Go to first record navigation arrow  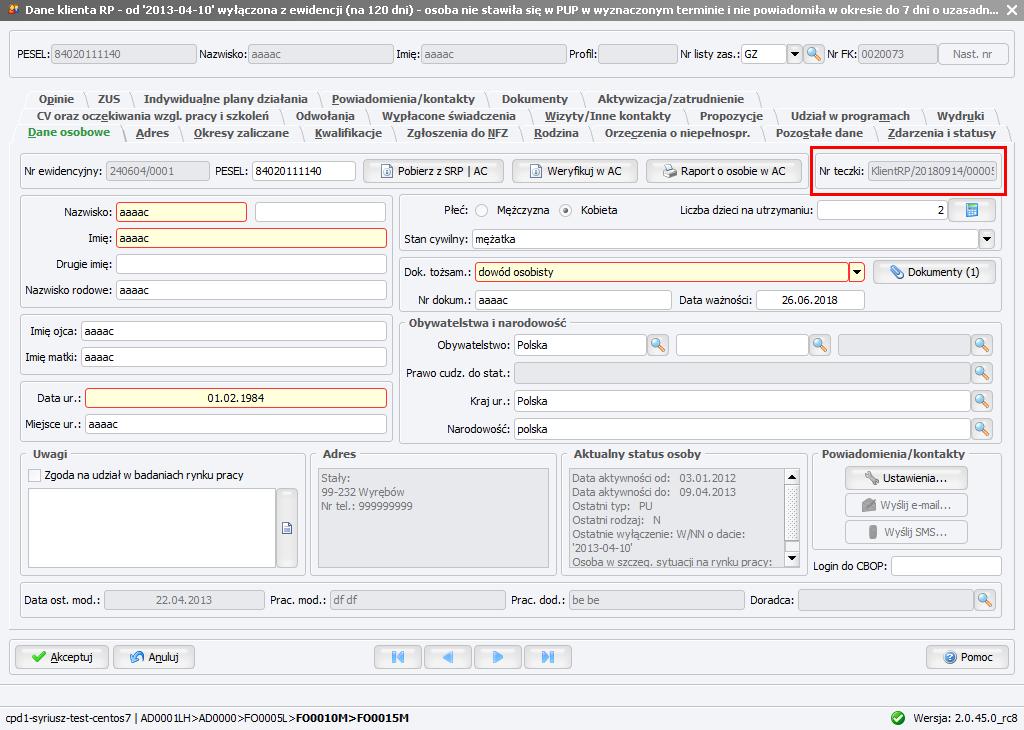coord(398,657)
